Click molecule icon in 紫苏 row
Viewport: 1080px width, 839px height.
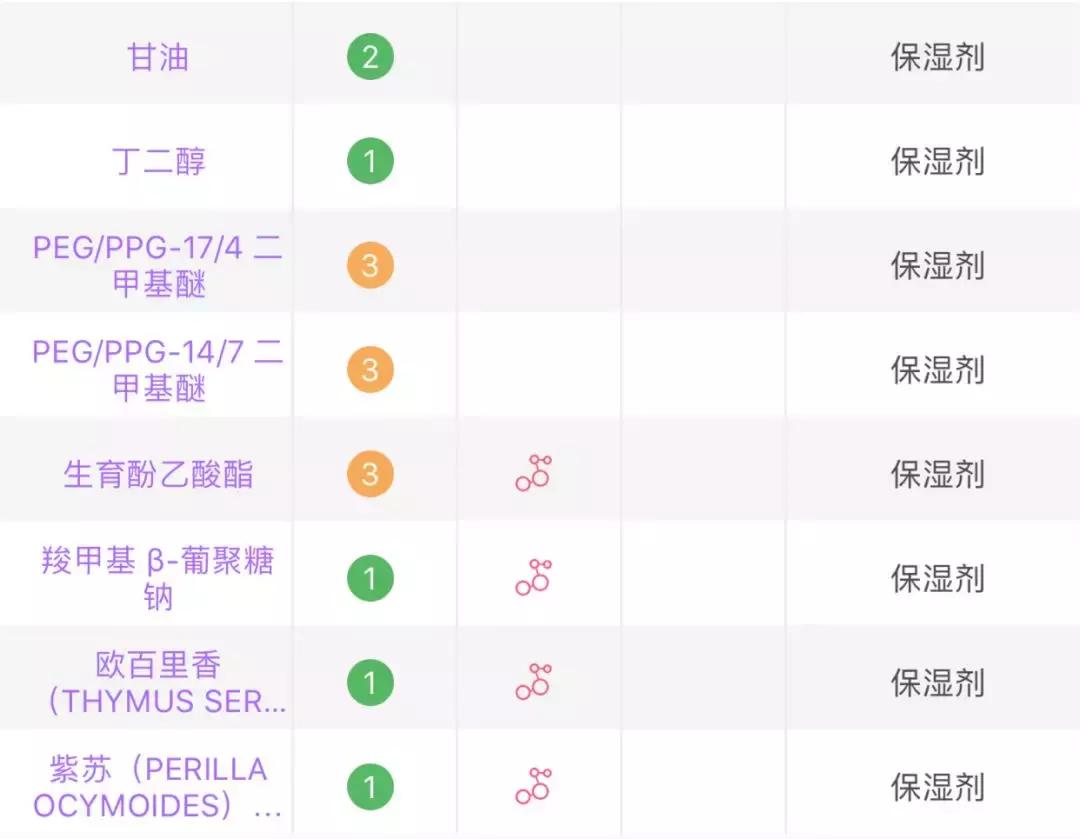534,786
